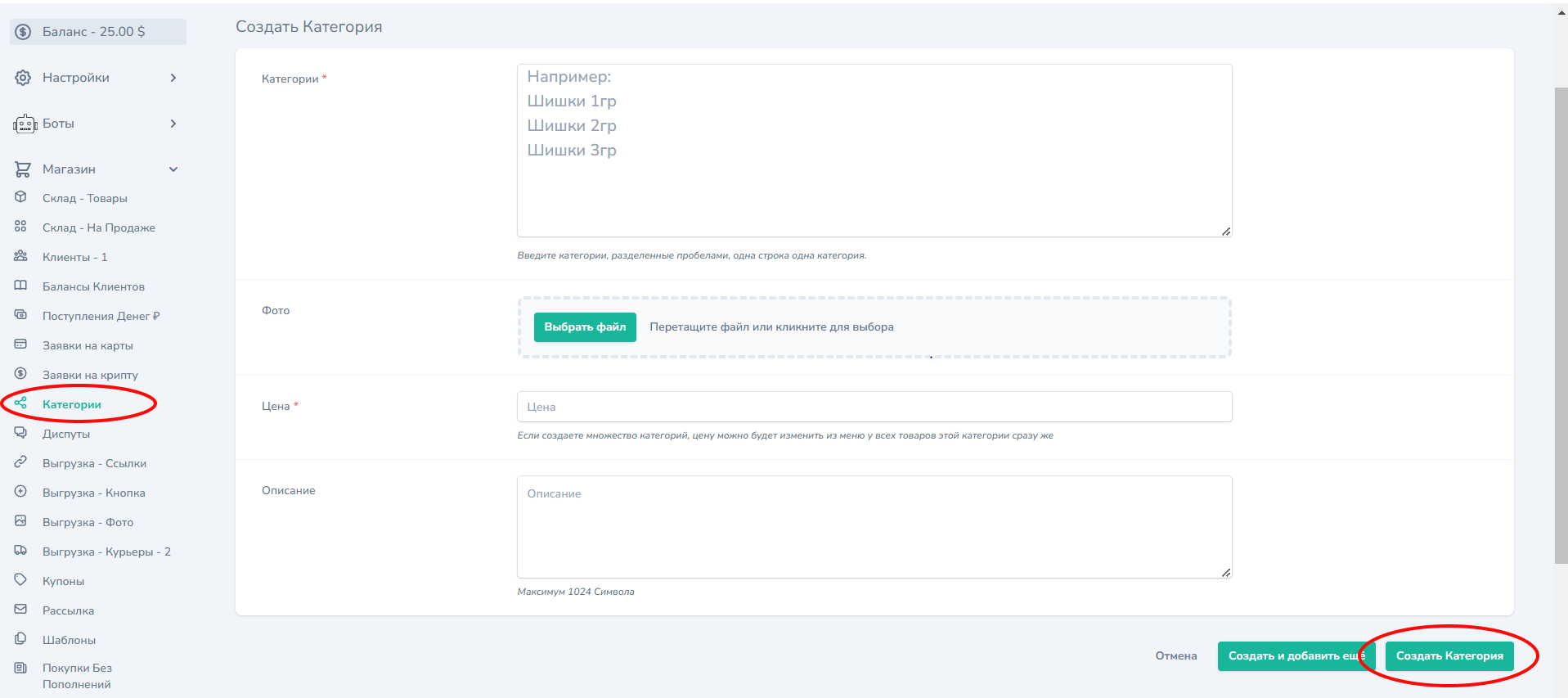Click the Магазин shopping cart icon

point(23,169)
